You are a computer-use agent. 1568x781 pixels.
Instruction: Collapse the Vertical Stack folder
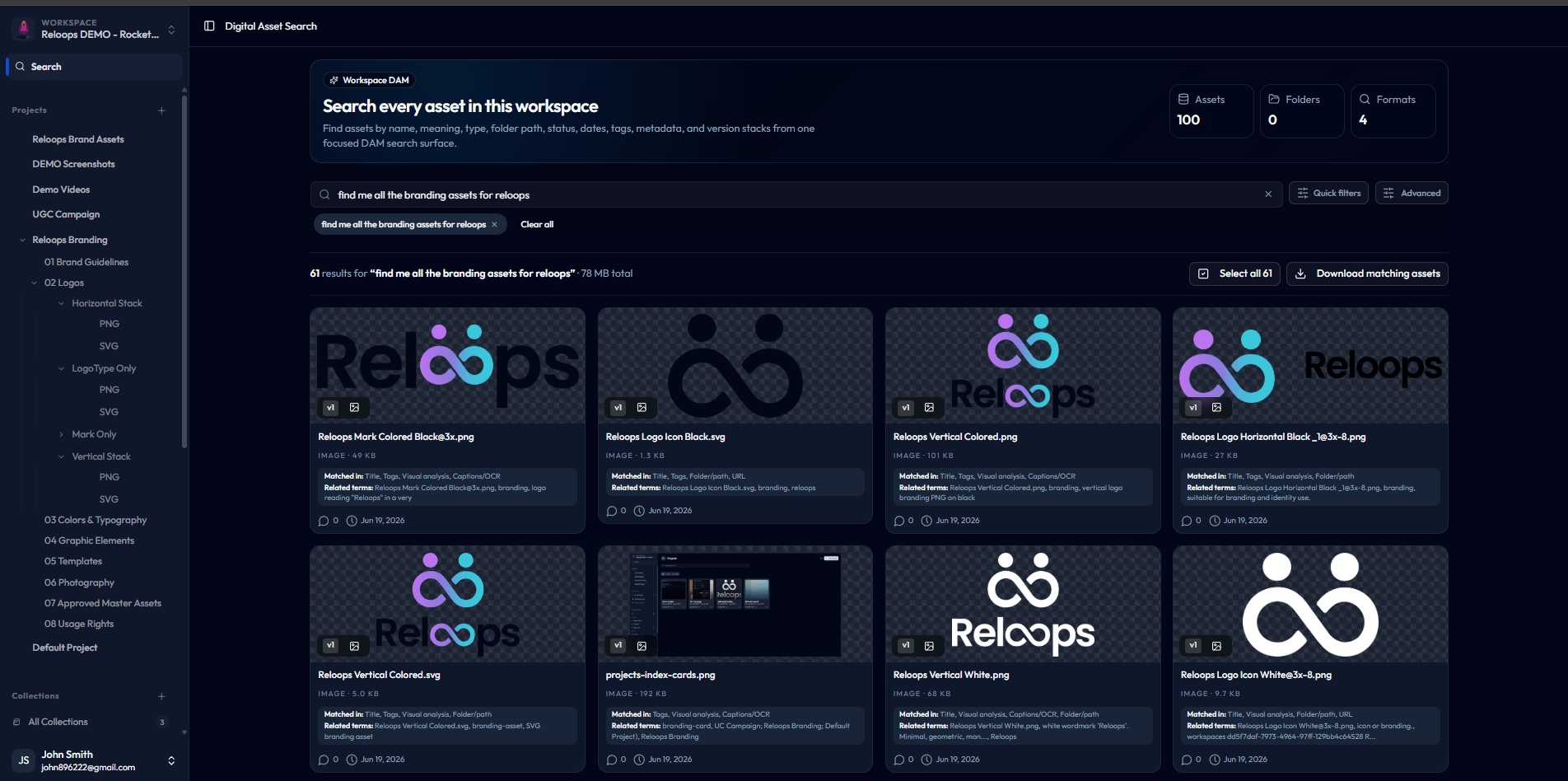[x=61, y=456]
